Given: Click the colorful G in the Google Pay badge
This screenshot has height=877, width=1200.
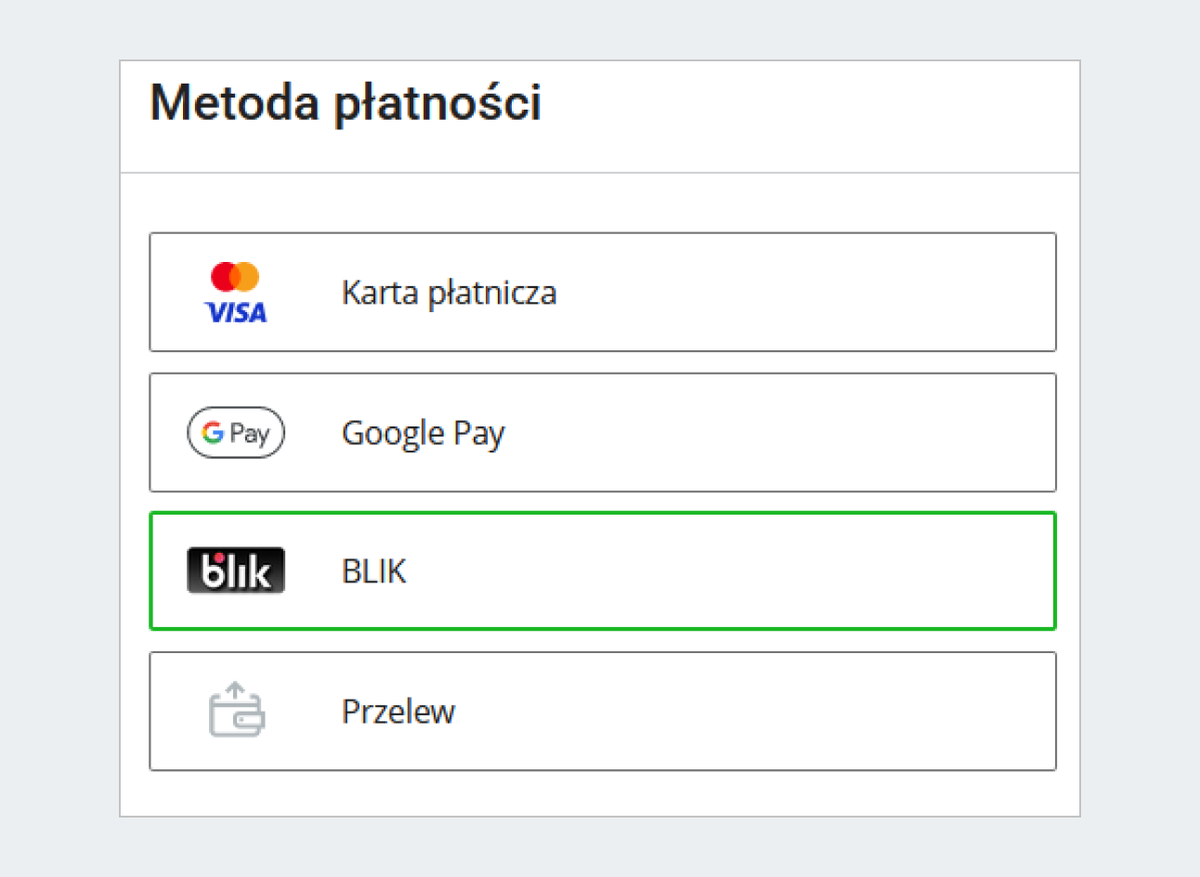Looking at the screenshot, I should coord(214,432).
